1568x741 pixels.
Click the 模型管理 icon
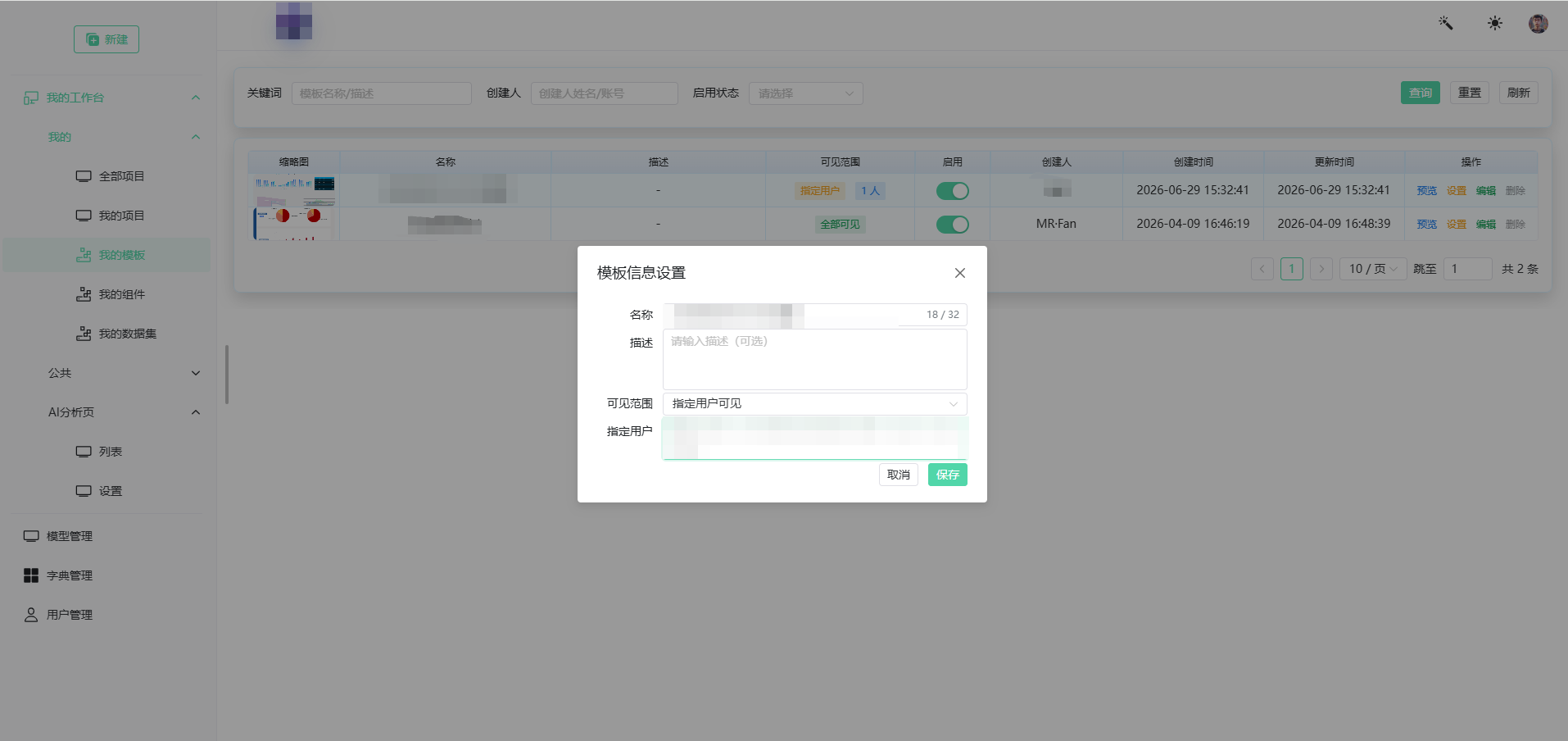pos(31,536)
